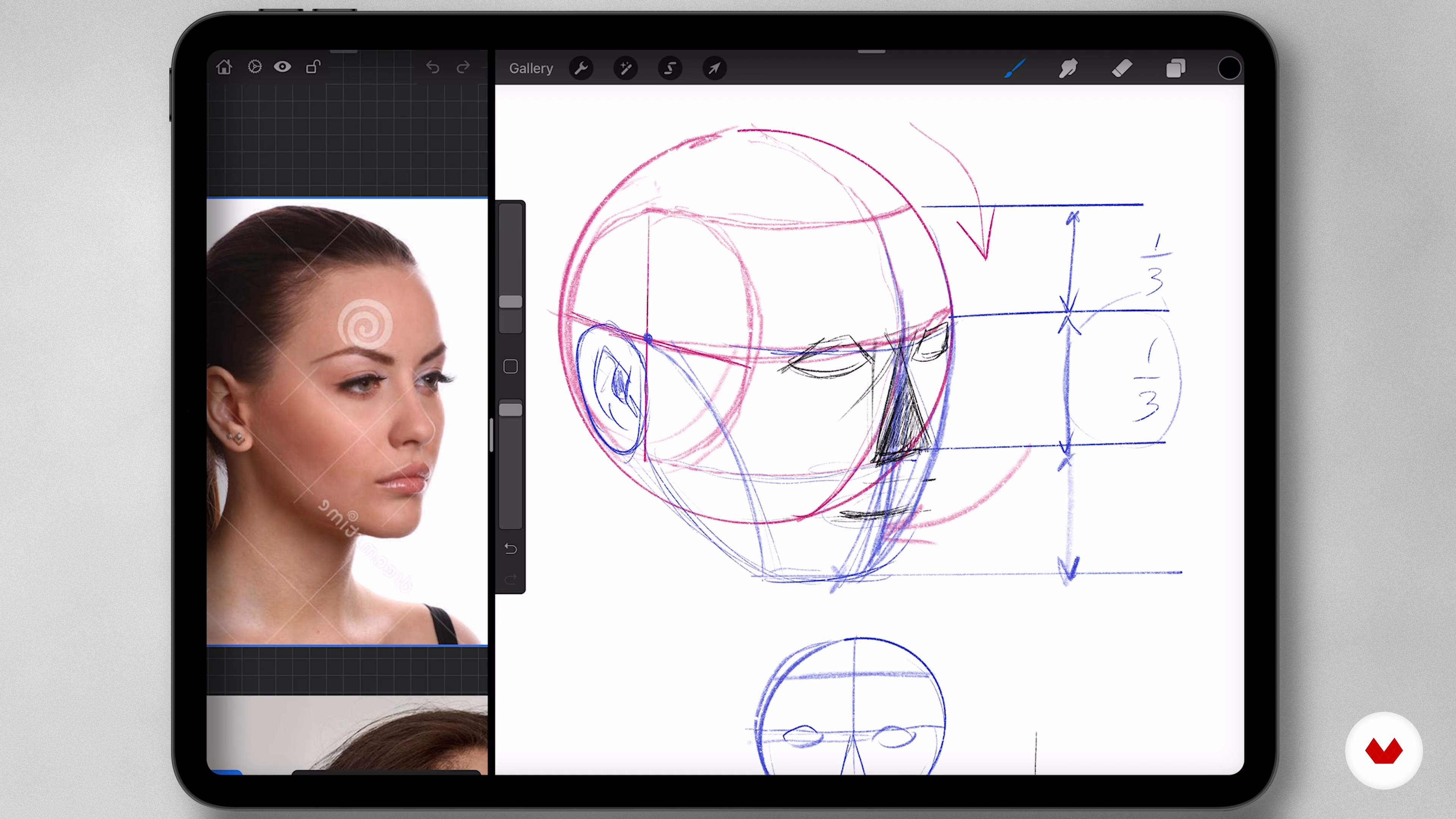Adjust the brush size slider handle
The image size is (1456, 819).
click(x=510, y=302)
